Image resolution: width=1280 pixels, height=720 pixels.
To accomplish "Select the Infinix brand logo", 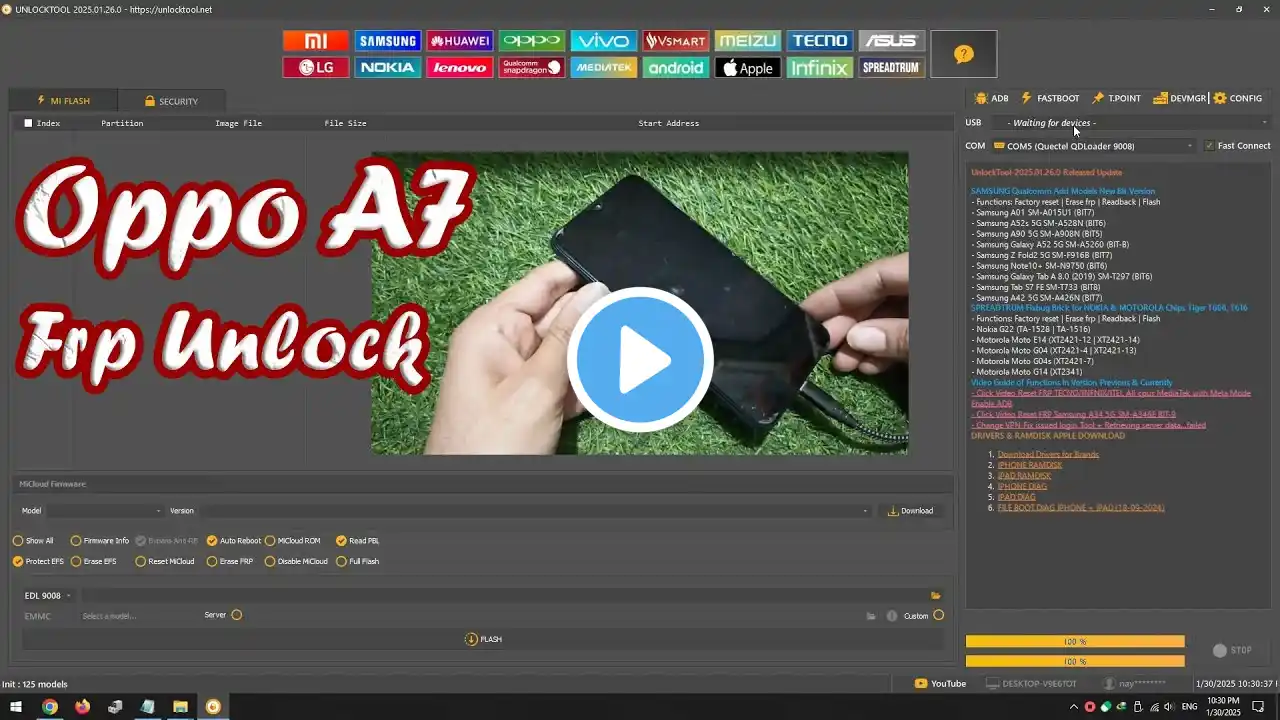I will (x=820, y=68).
